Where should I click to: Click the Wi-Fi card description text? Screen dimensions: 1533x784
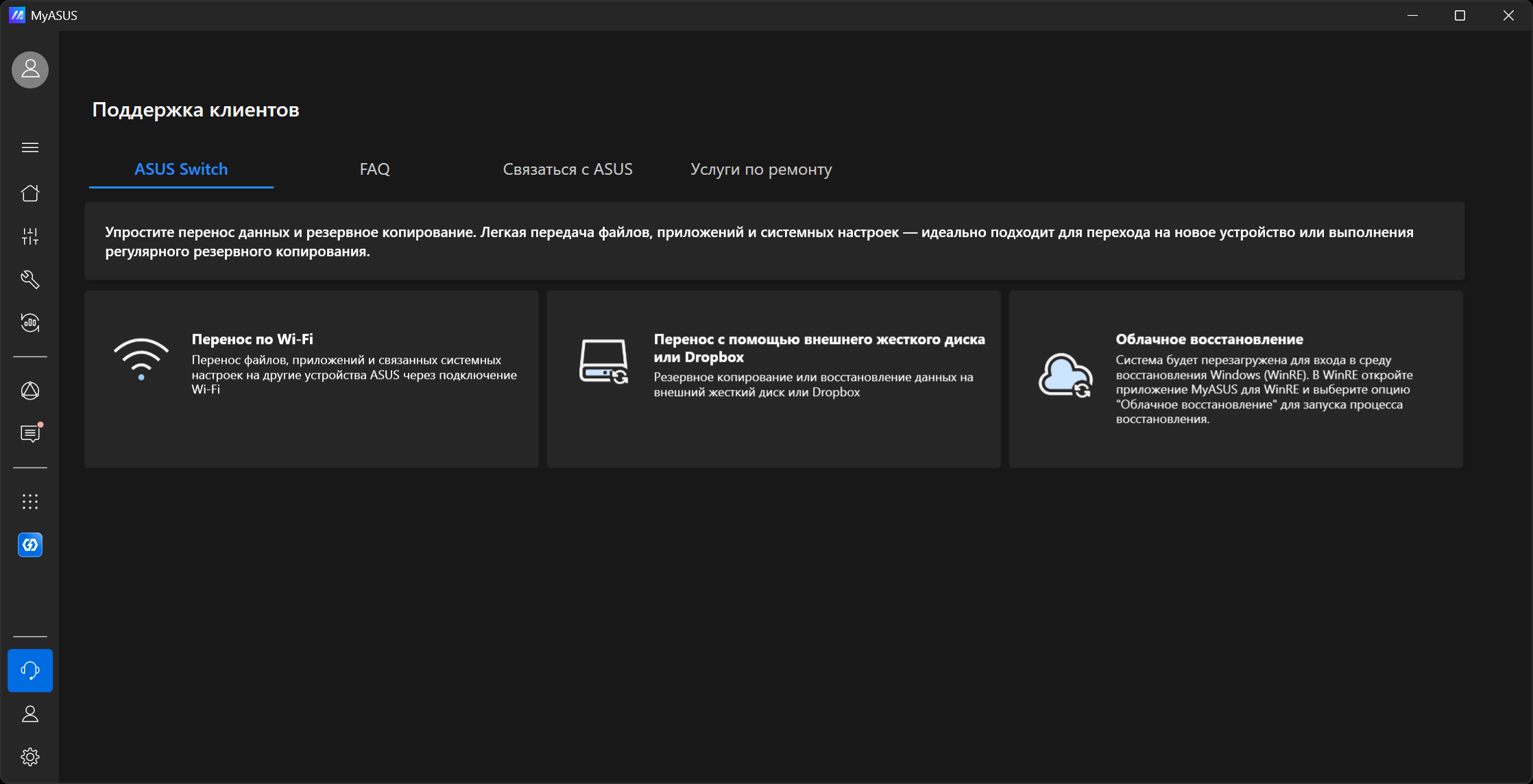coord(354,375)
